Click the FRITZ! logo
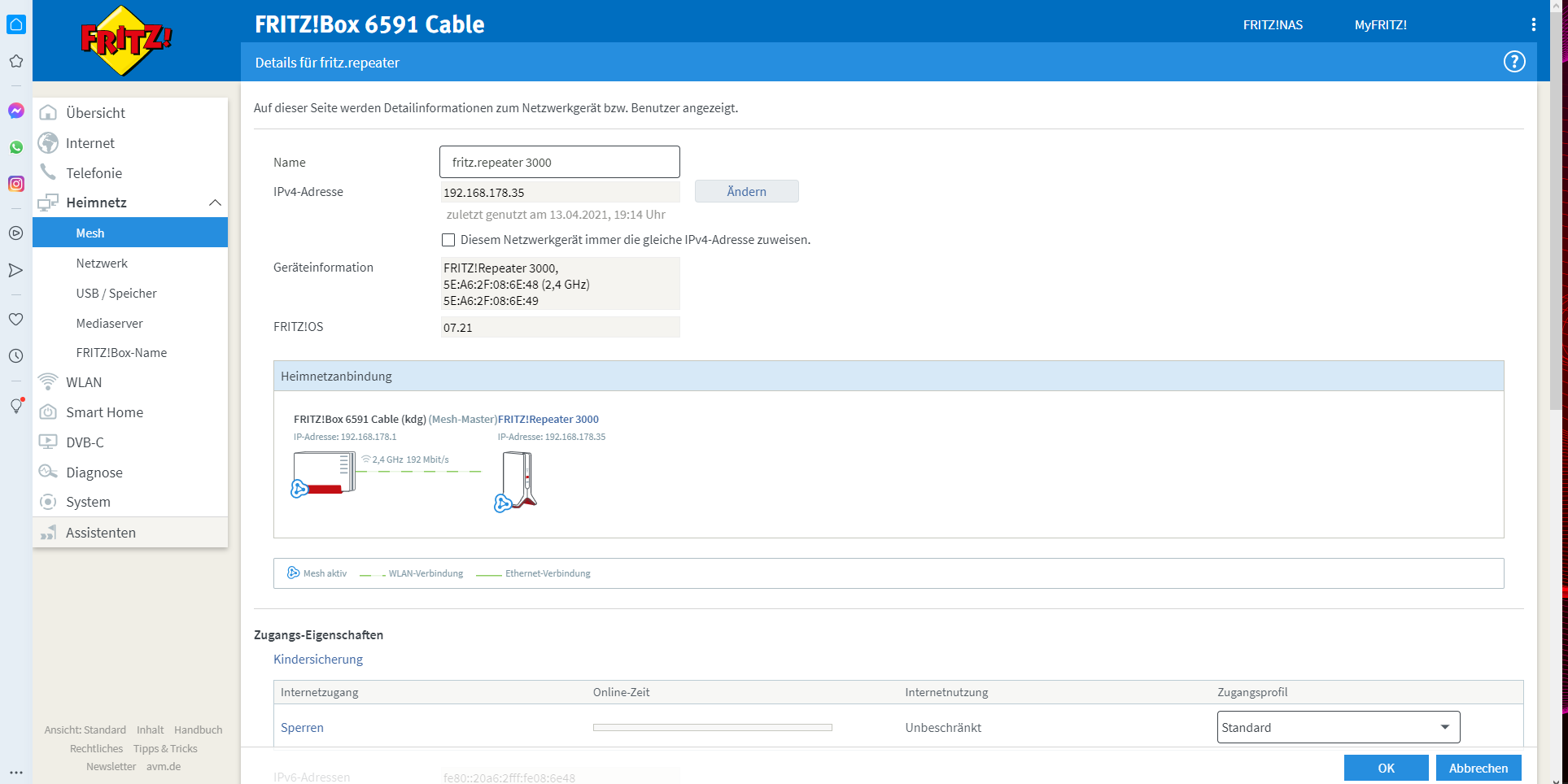 [126, 40]
